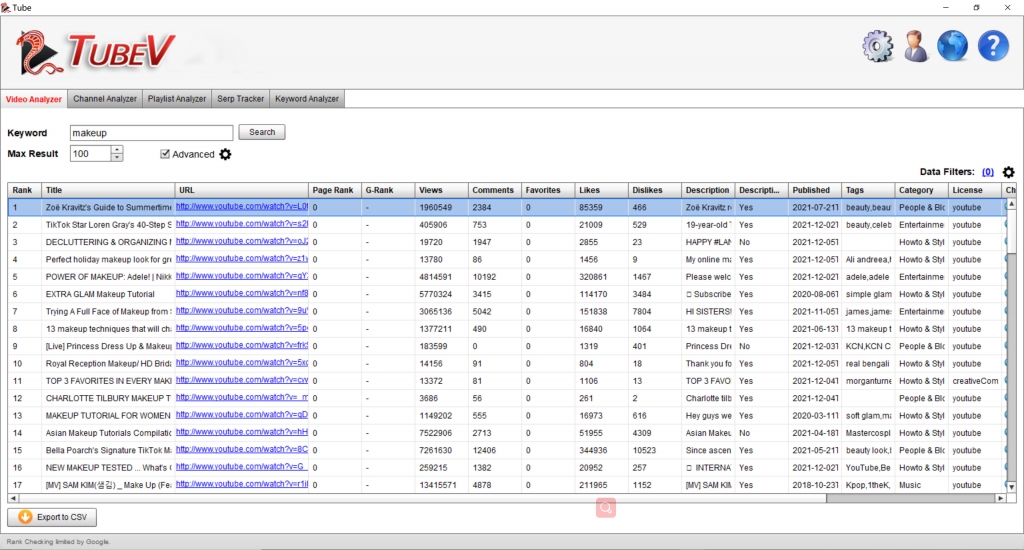Screen dimensions: 1024x550
Task: Open the settings gear in header
Action: coord(878,46)
